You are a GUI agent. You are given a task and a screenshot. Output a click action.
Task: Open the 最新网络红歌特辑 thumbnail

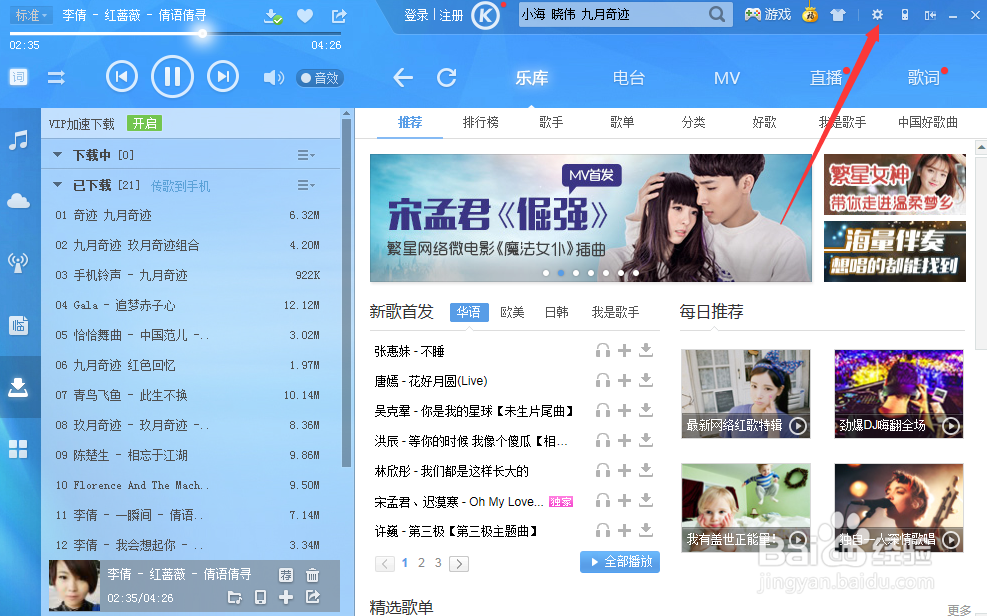coord(745,394)
